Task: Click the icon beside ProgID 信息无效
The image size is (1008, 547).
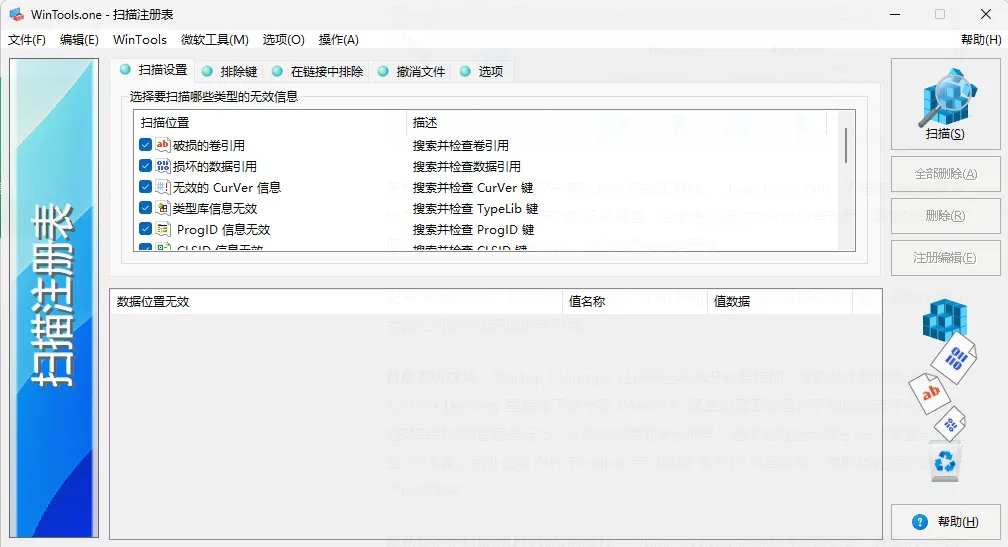Action: pyautogui.click(x=163, y=229)
